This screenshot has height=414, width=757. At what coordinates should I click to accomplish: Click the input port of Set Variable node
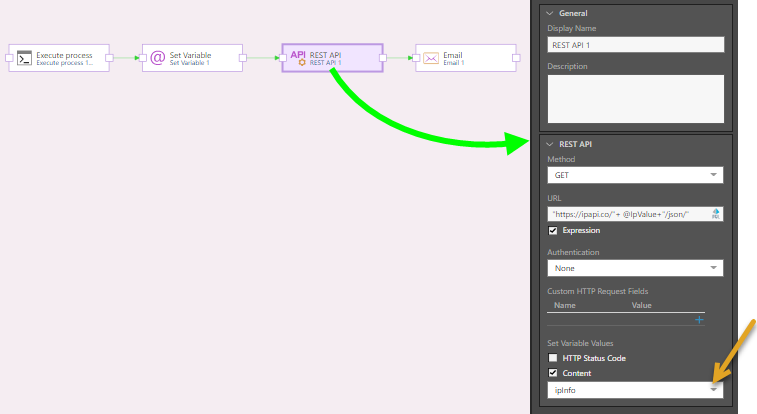[x=143, y=58]
